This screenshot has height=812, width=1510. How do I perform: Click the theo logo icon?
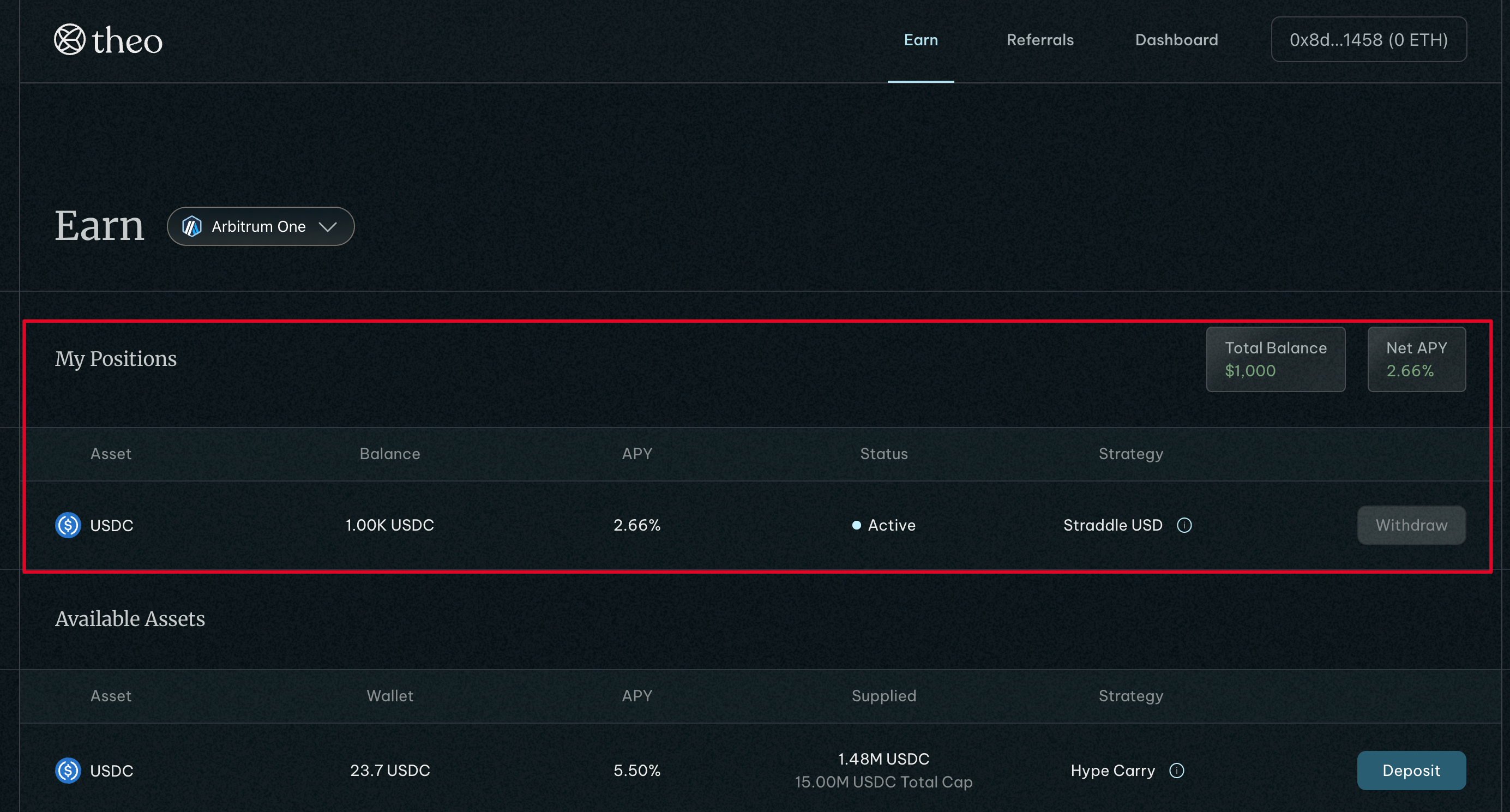[69, 39]
